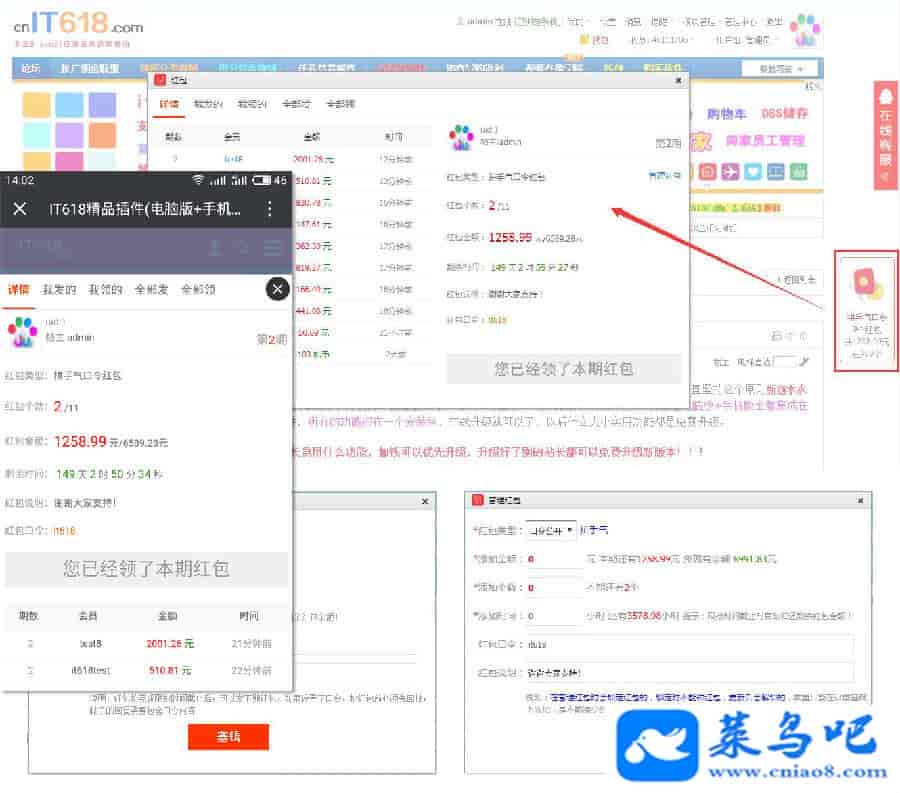
Task: Open red packet type dropdown in manage dialog
Action: tap(550, 530)
